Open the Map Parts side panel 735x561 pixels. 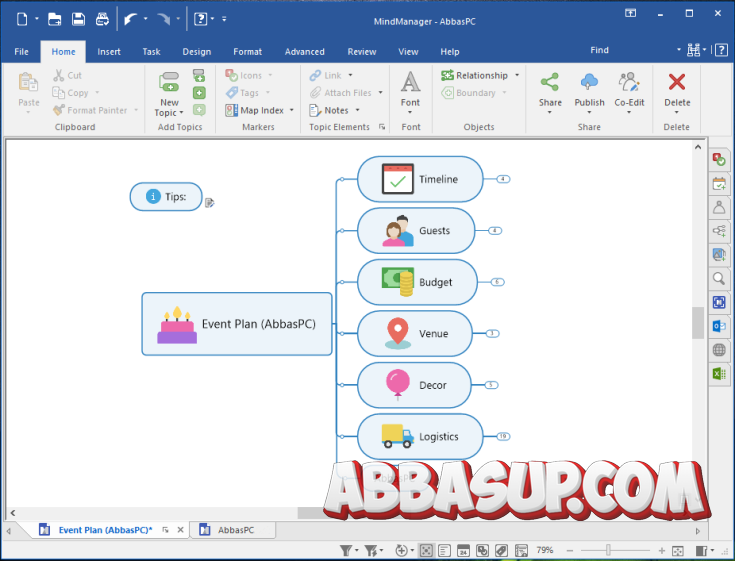[719, 231]
